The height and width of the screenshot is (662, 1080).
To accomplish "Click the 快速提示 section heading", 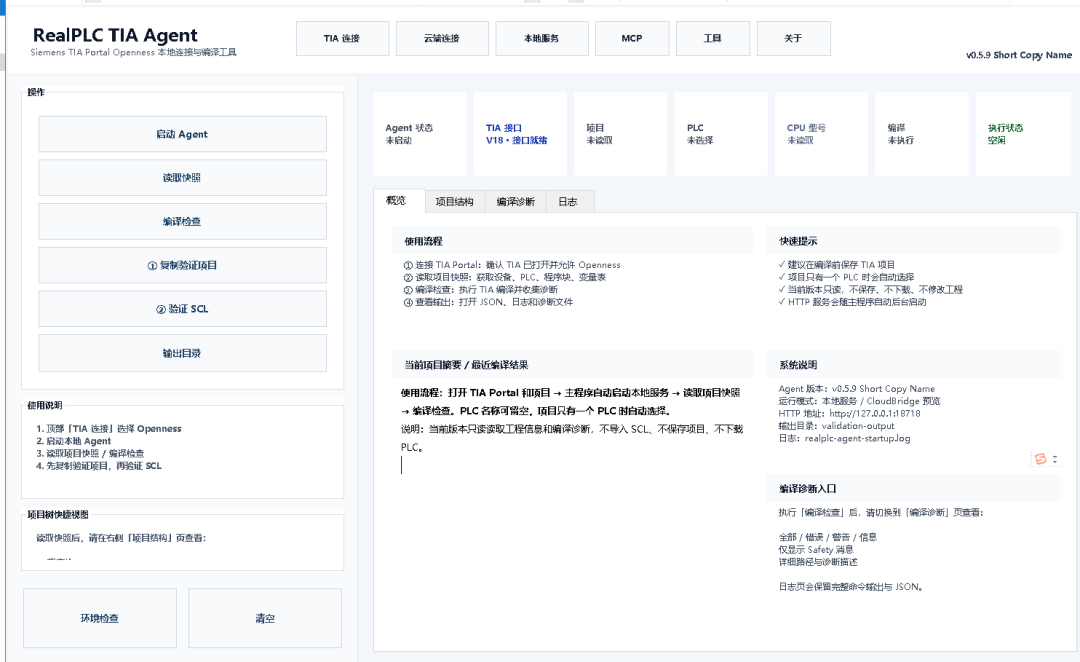I will [798, 242].
